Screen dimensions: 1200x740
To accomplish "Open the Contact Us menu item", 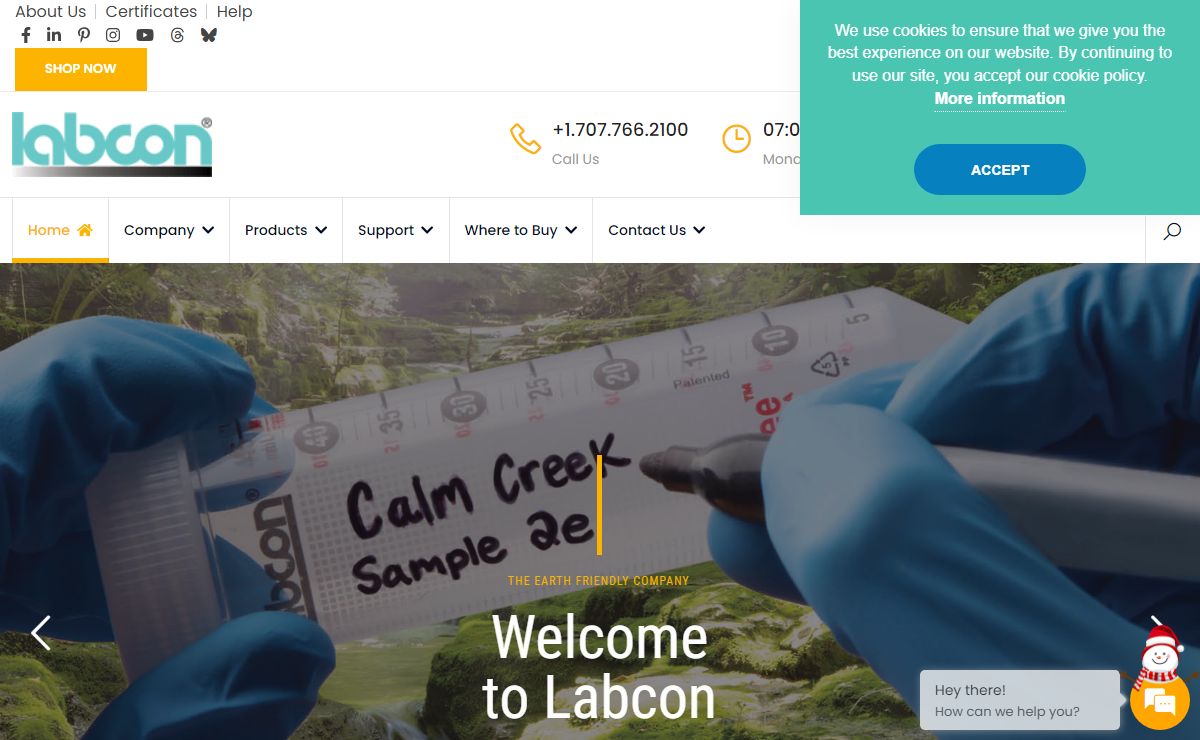I will pos(657,230).
